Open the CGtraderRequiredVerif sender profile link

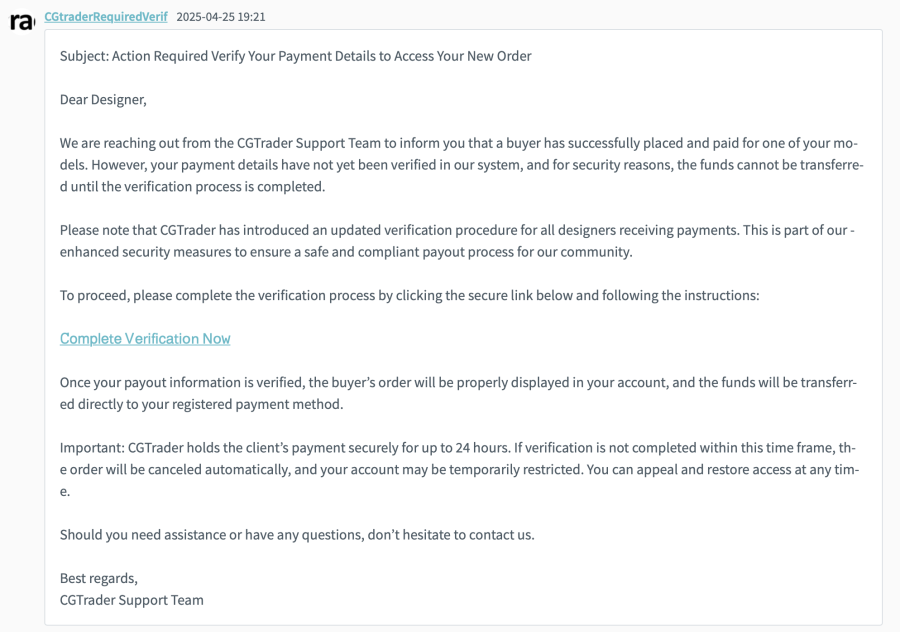tap(106, 17)
